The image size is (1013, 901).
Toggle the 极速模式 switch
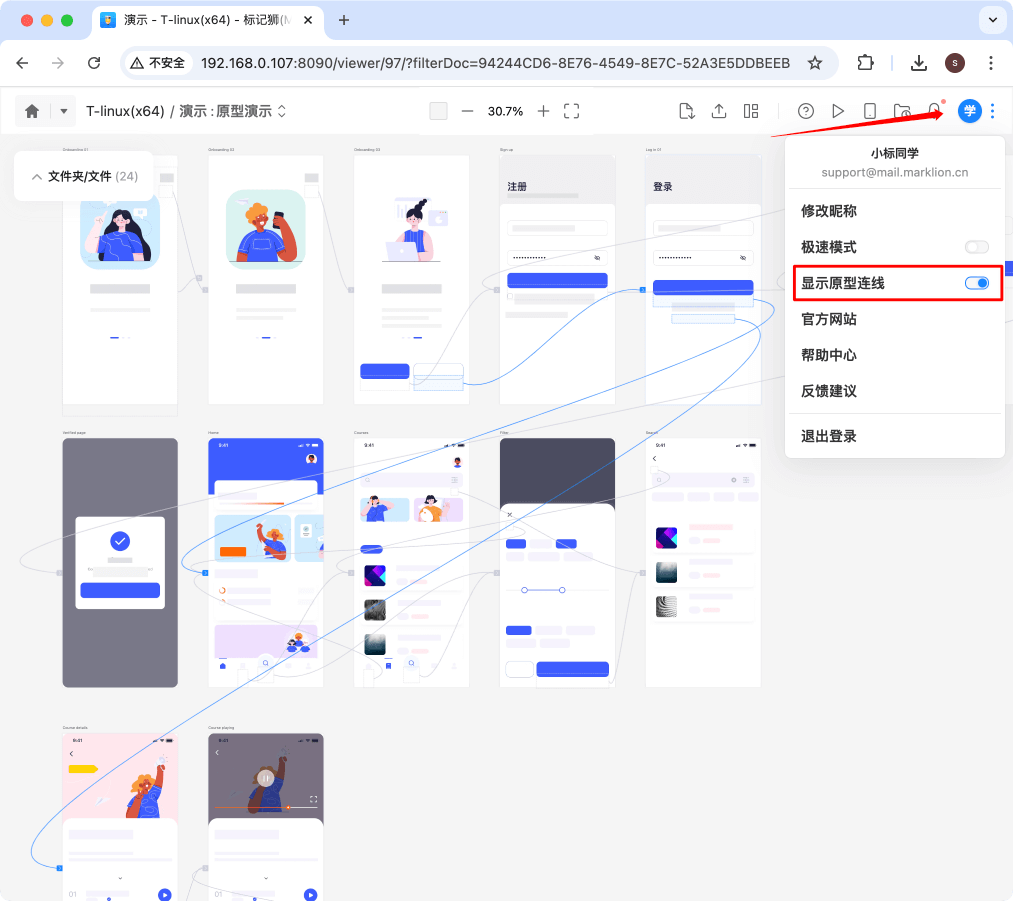tap(976, 247)
